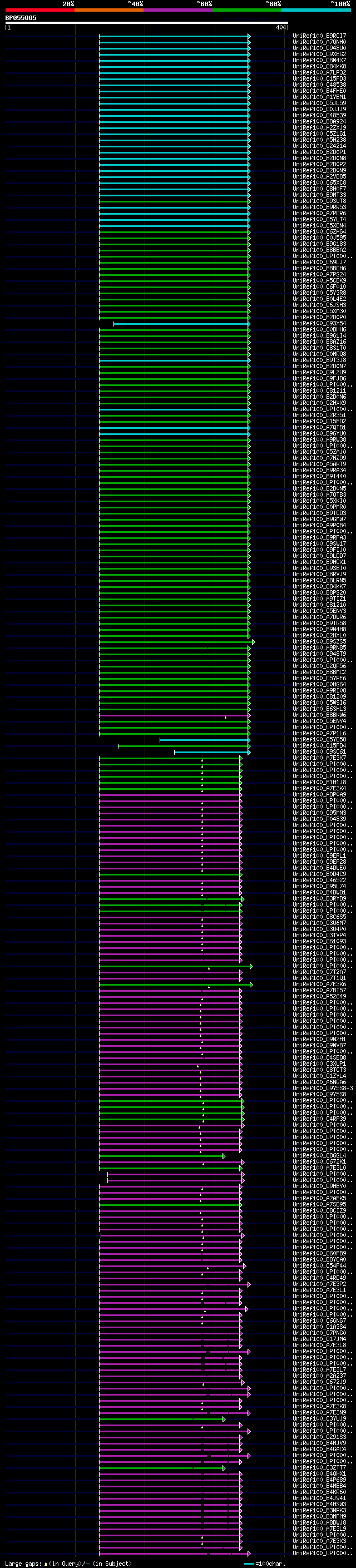356x1568 pixels.
Task: Click hit UniRef100_Q9XEG2
Action: tap(319, 54)
